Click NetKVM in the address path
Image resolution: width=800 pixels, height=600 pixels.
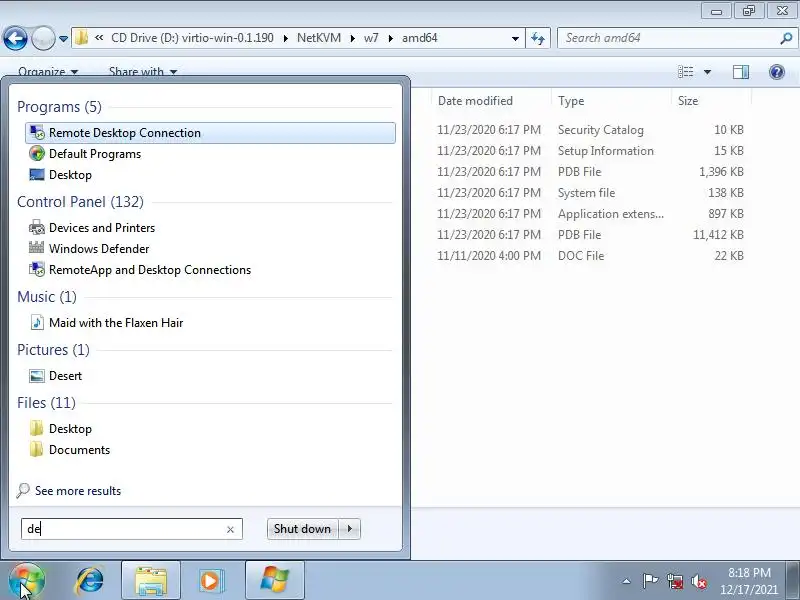point(319,38)
